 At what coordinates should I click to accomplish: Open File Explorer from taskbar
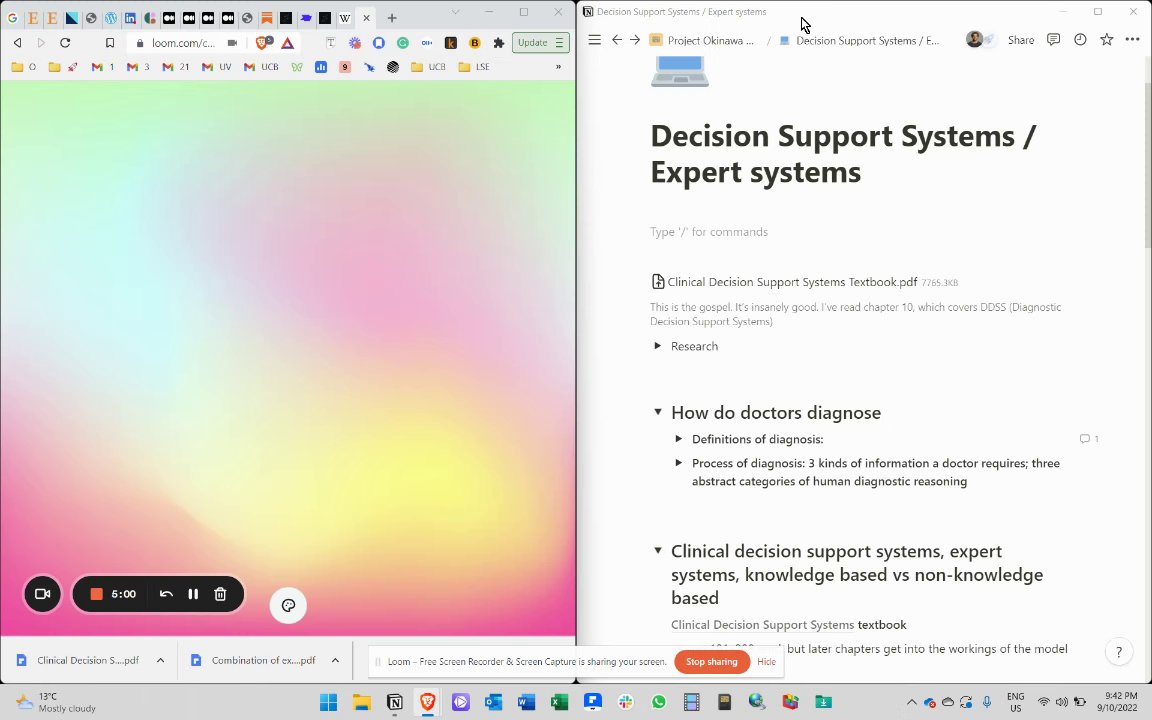click(x=361, y=702)
